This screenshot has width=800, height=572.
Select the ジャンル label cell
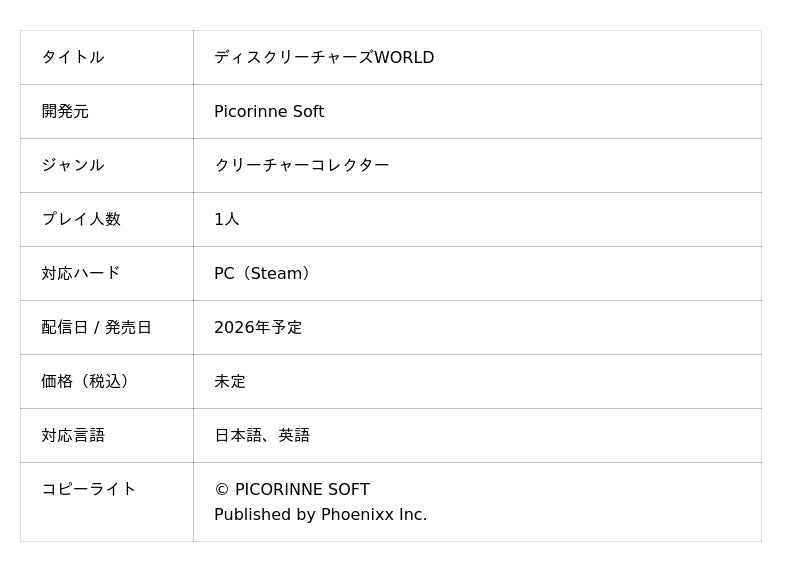tap(73, 165)
